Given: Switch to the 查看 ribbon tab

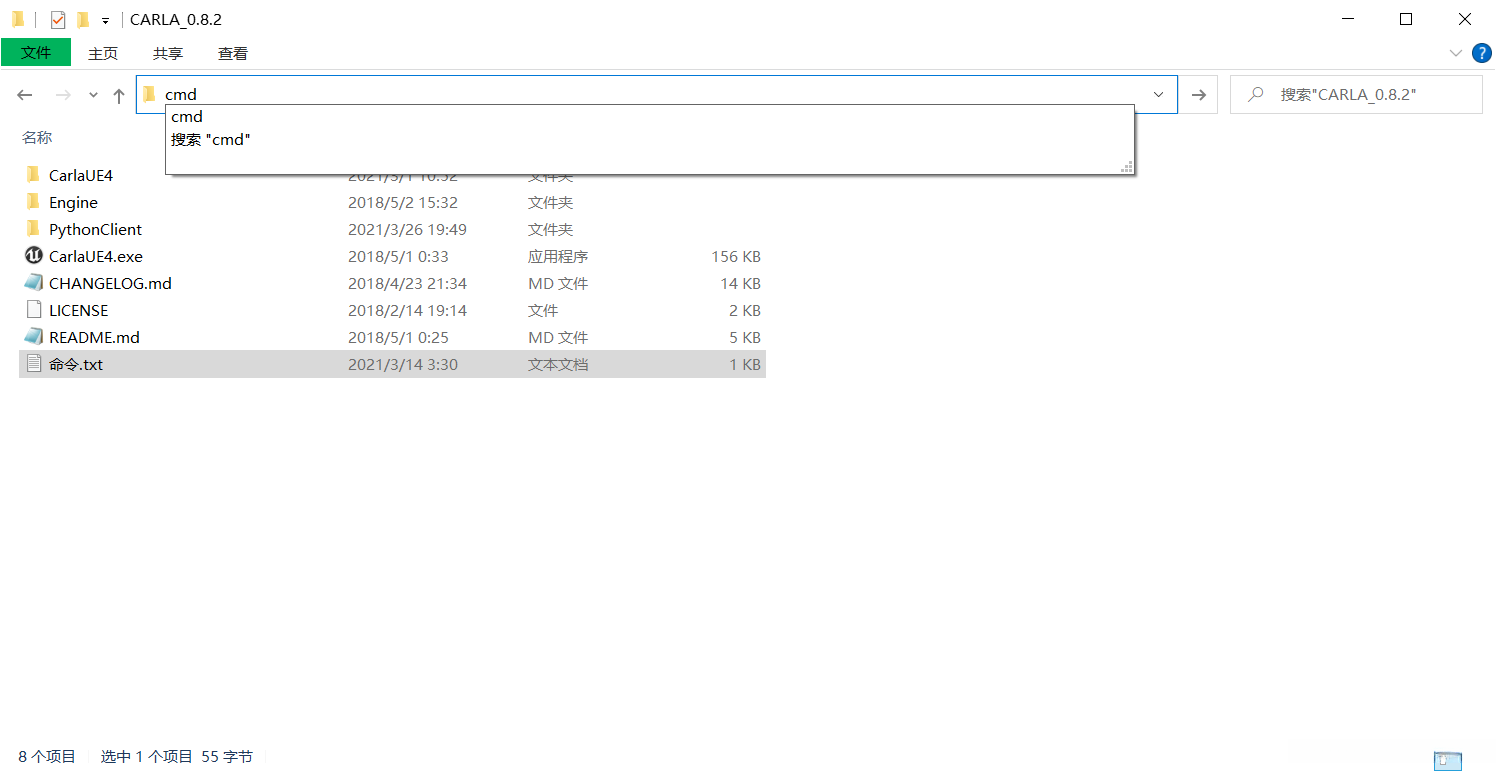Looking at the screenshot, I should [x=233, y=53].
